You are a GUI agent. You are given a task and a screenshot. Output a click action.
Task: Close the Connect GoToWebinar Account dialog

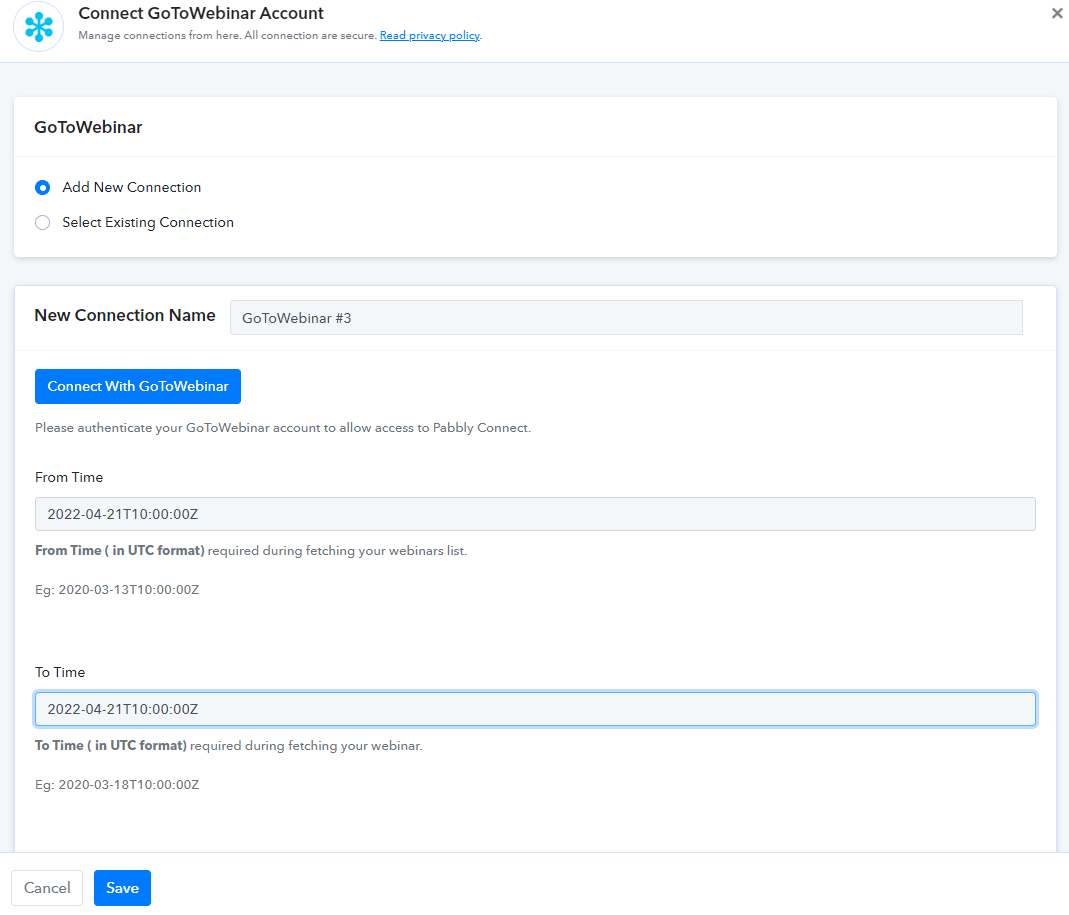point(1057,13)
